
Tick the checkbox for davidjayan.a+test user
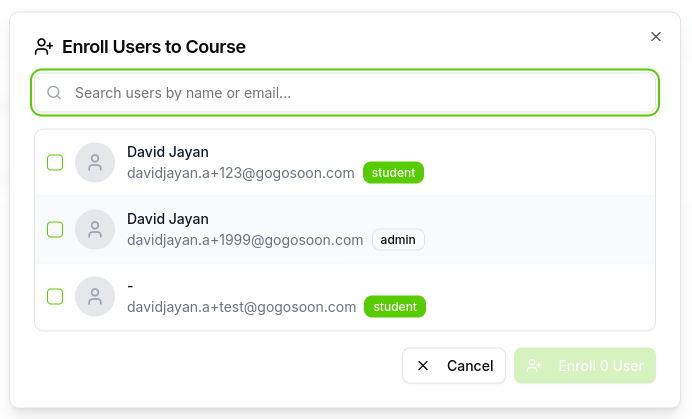pos(56,297)
